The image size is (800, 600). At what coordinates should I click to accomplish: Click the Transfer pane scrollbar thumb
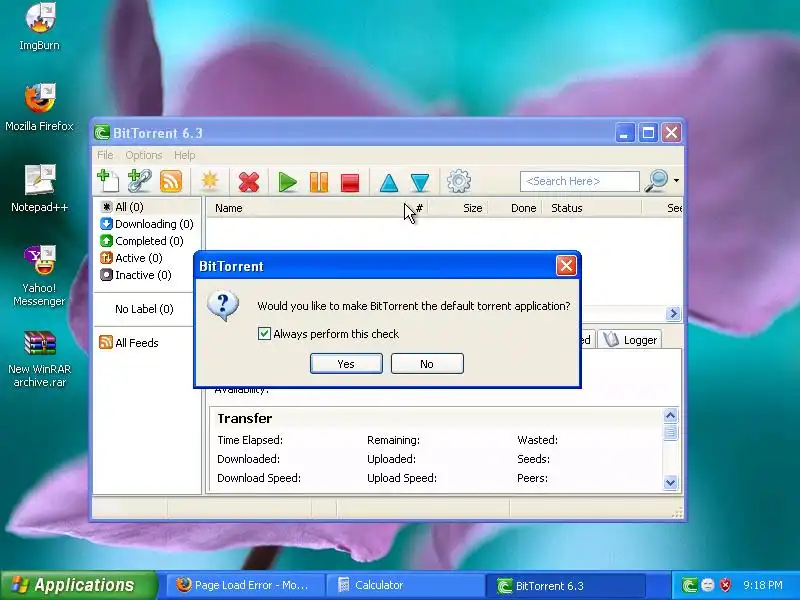pos(670,432)
